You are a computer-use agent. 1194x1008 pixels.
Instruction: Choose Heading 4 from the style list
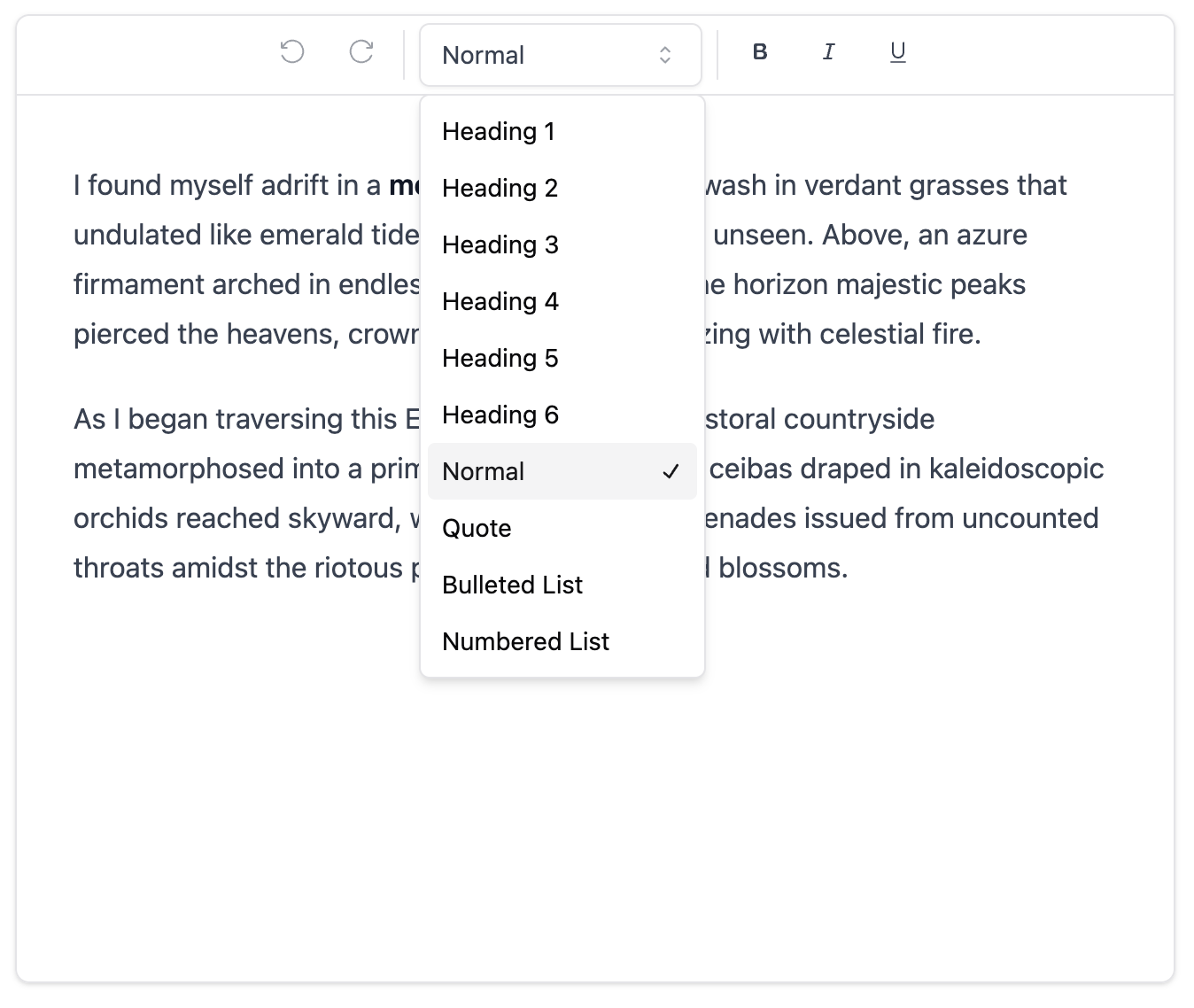pyautogui.click(x=500, y=301)
